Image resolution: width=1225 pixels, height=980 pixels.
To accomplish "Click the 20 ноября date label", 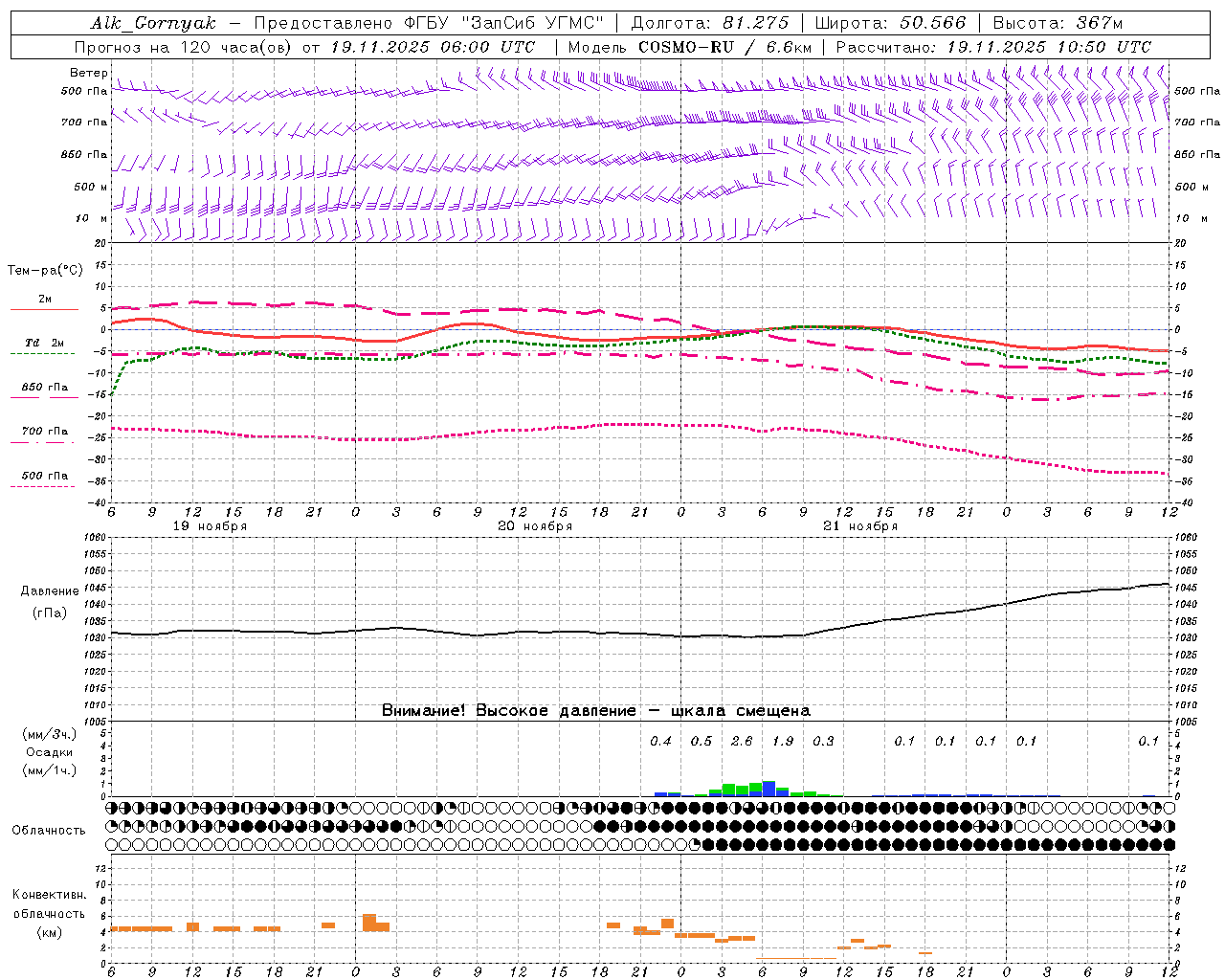I will click(x=535, y=526).
